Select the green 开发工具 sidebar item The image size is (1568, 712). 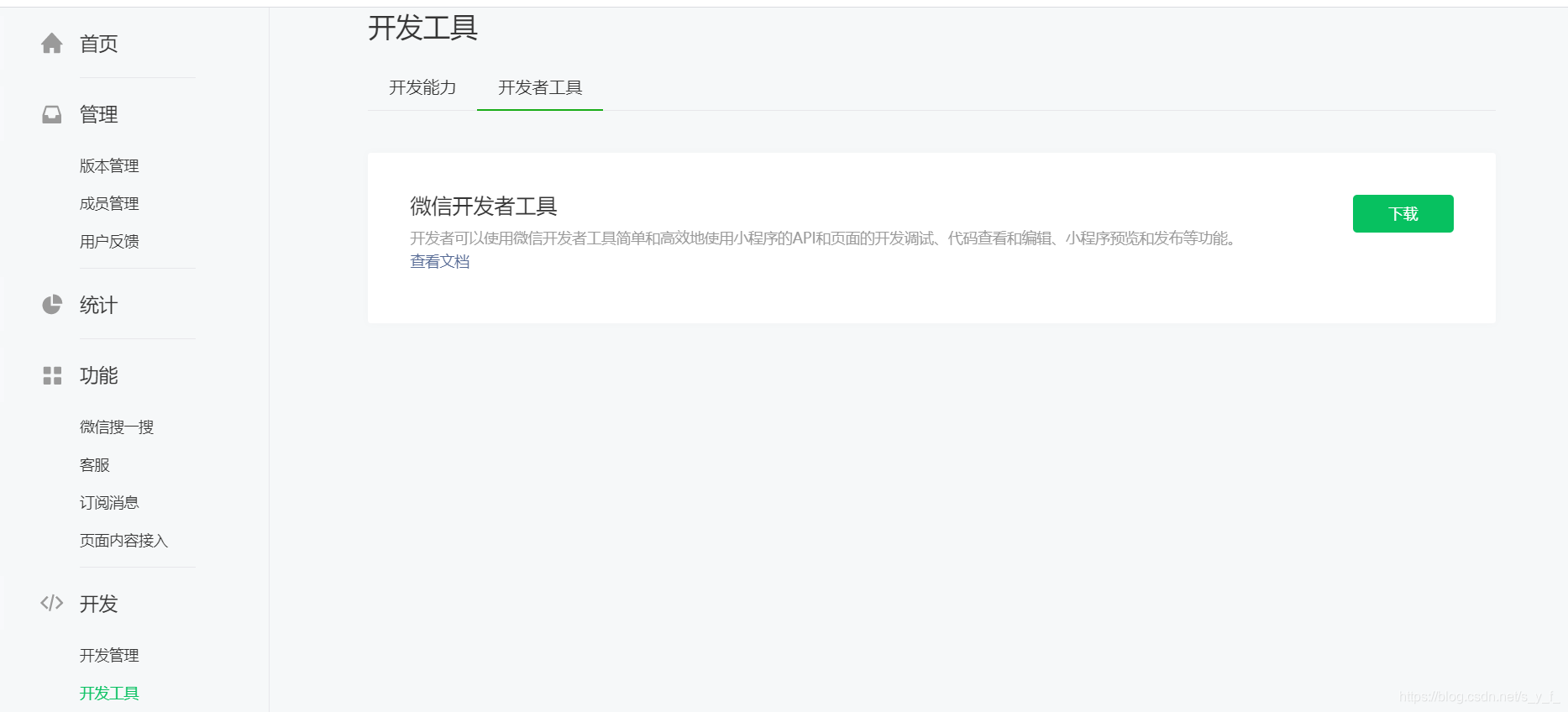[x=109, y=694]
